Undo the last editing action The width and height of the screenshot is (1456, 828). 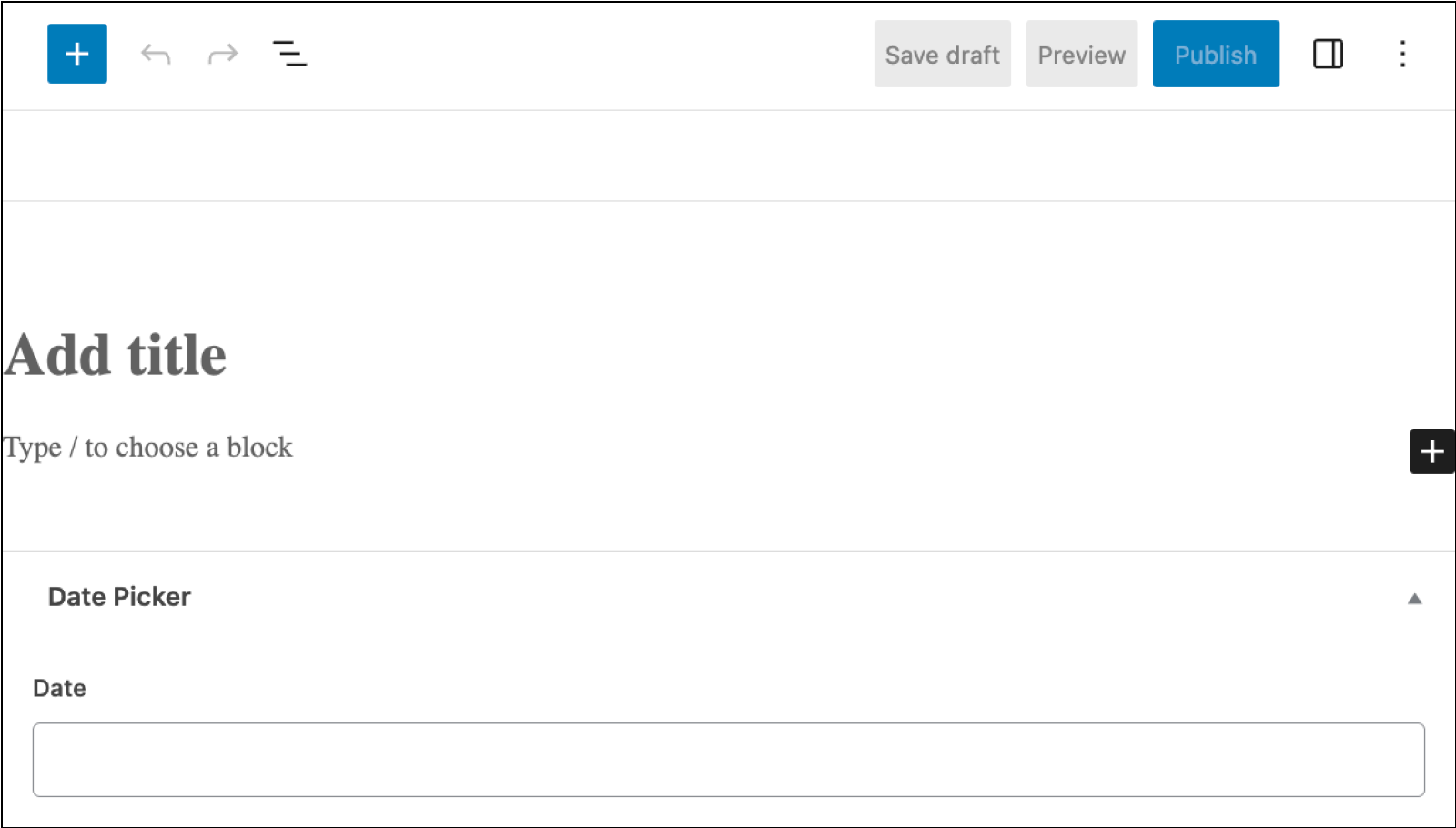pyautogui.click(x=155, y=54)
